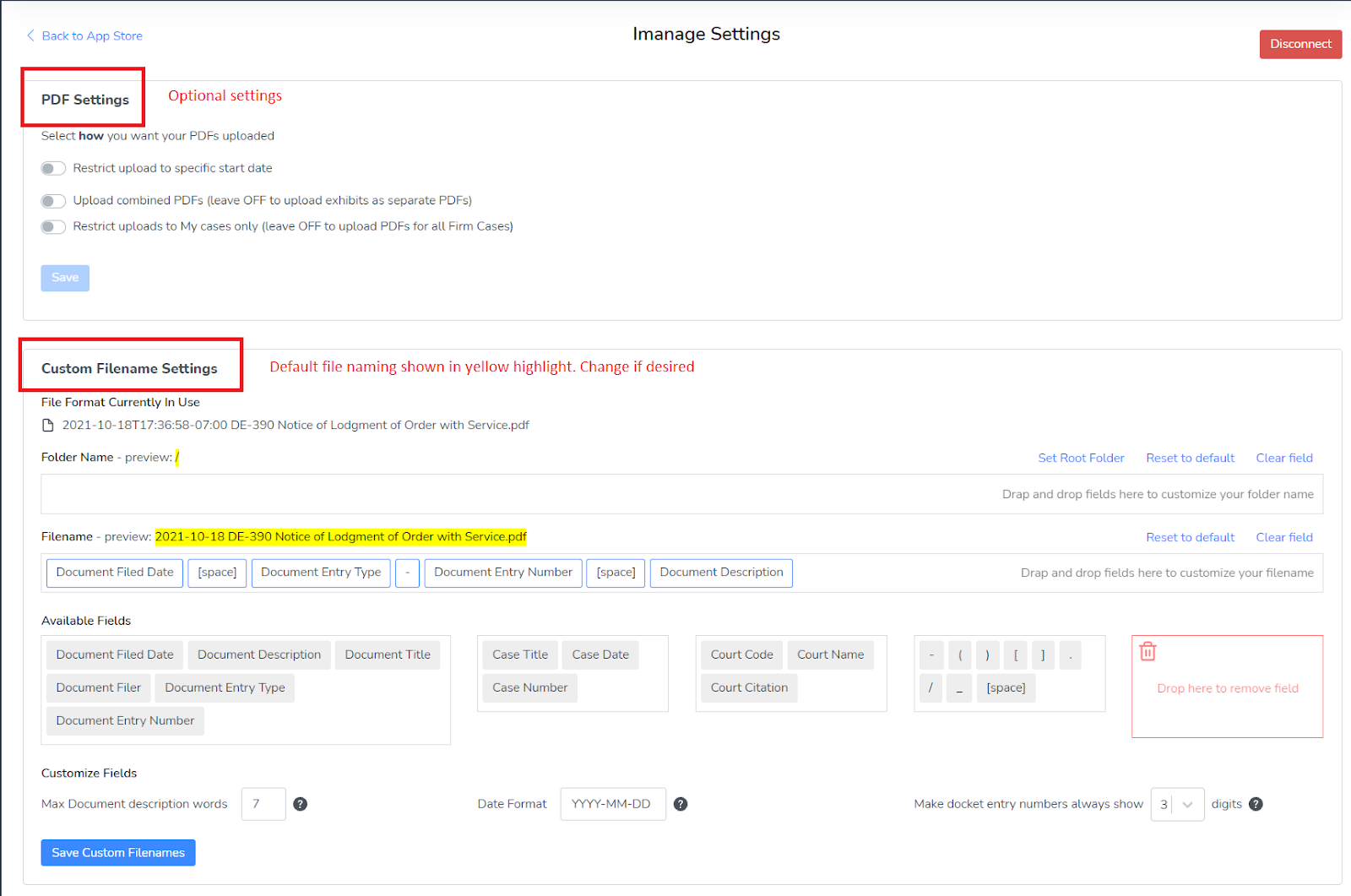Click Clear field for Filename

point(1284,537)
